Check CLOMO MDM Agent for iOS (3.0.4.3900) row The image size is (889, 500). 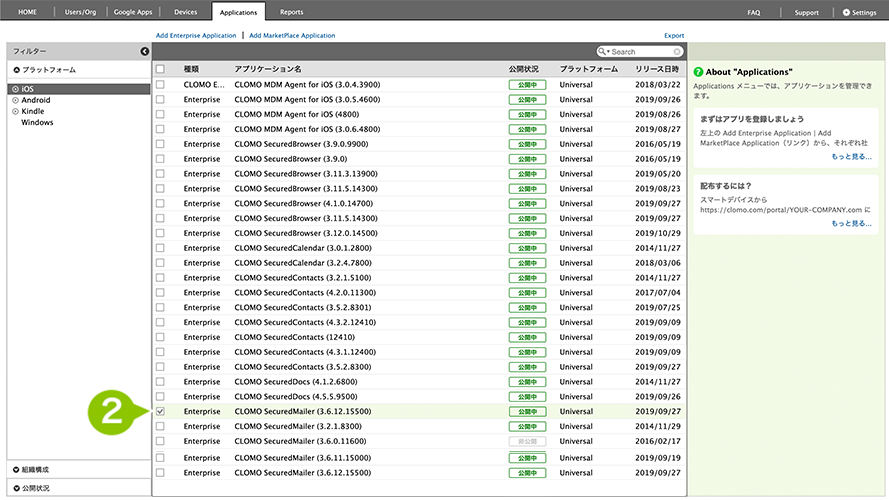(160, 84)
